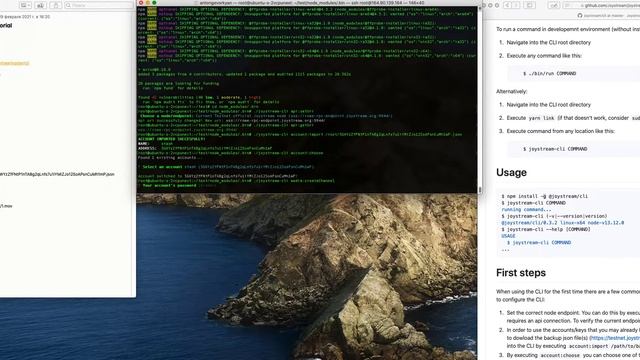Click 'Your account's password' prompt in terminal
The image size is (640, 360).
169,185
